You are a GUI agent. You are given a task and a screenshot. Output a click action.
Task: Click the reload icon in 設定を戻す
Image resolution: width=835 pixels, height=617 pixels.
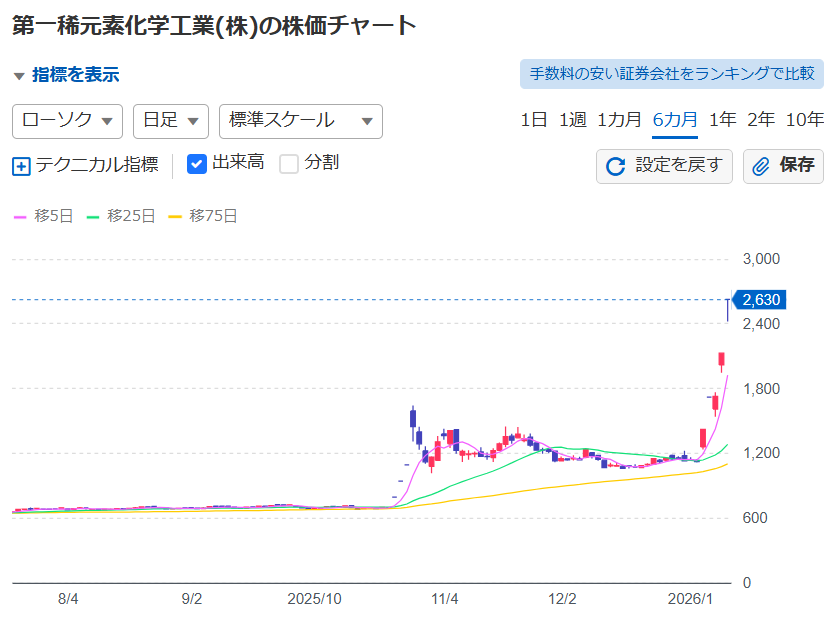(x=616, y=166)
